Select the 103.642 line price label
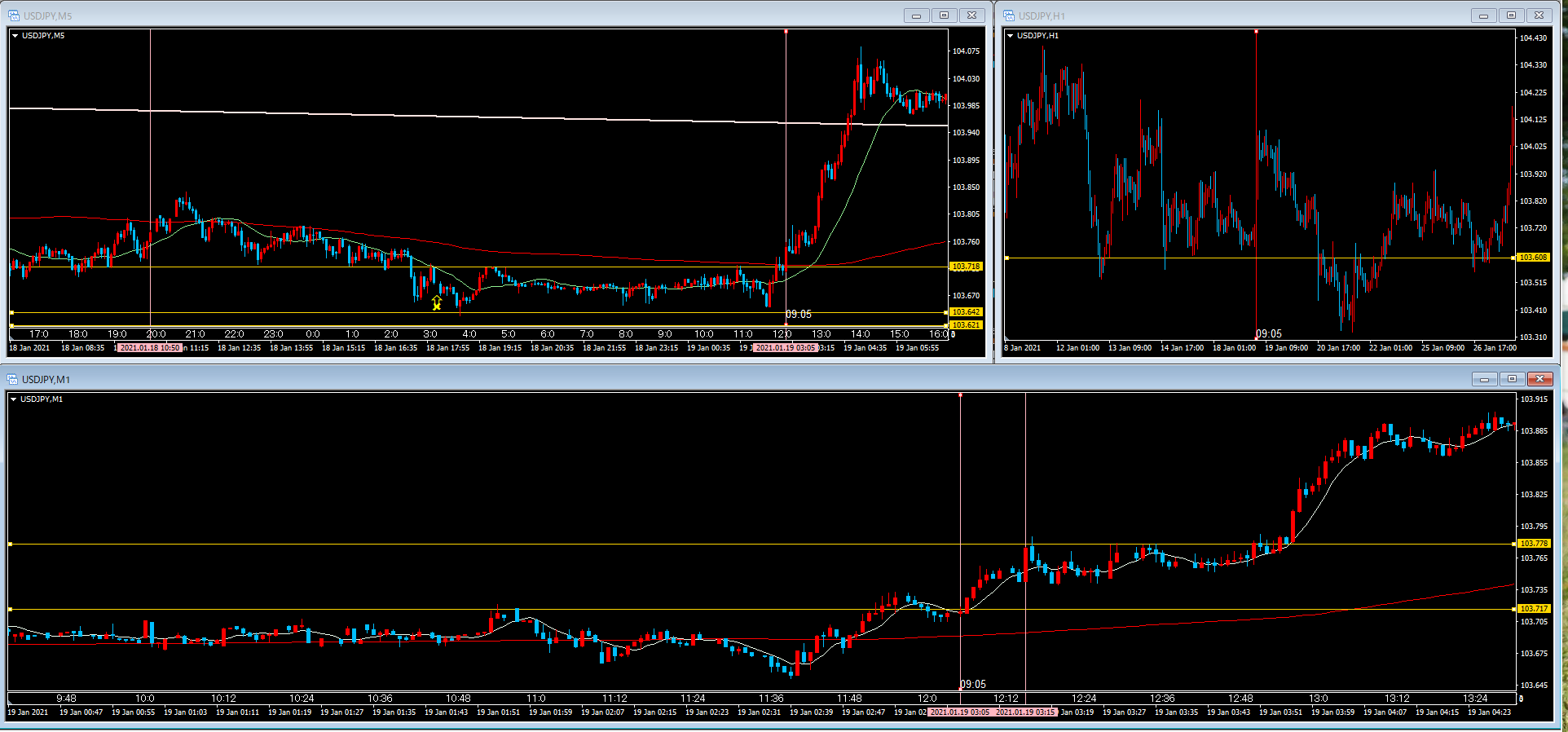 [x=966, y=312]
